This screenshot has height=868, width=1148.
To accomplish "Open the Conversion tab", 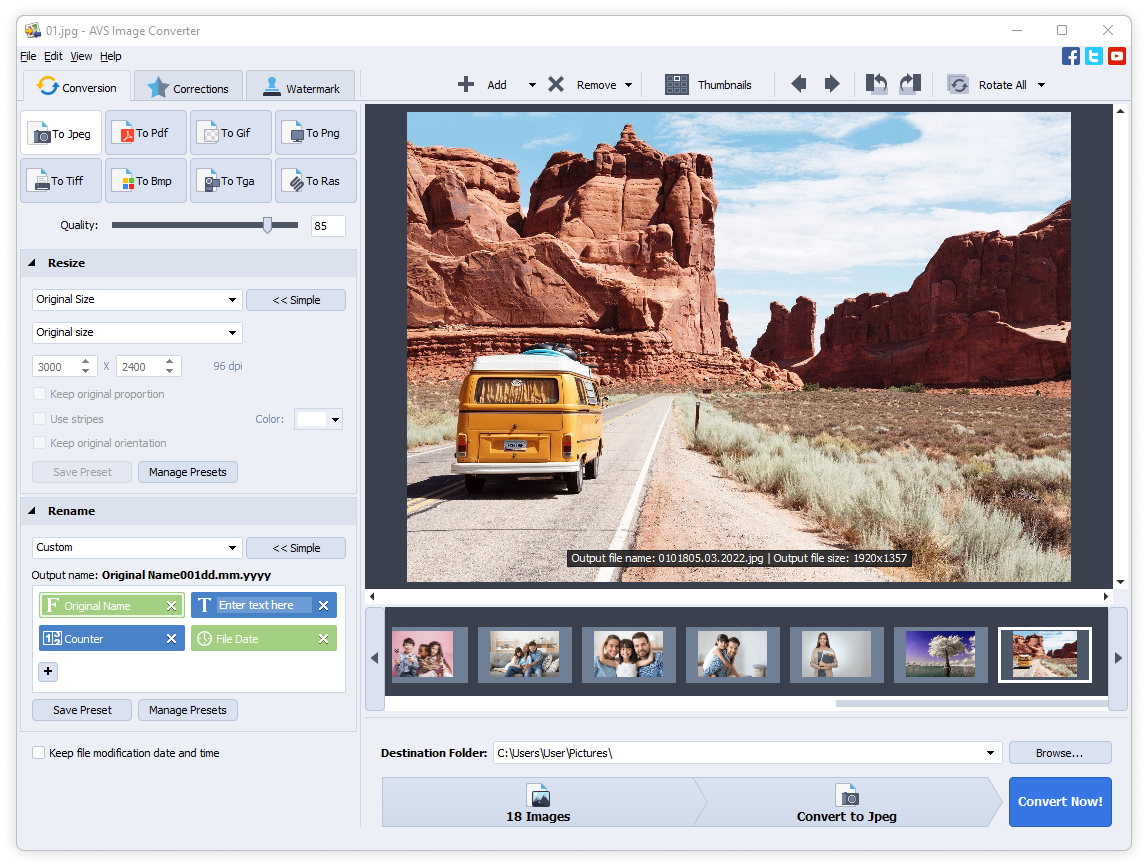I will click(77, 87).
